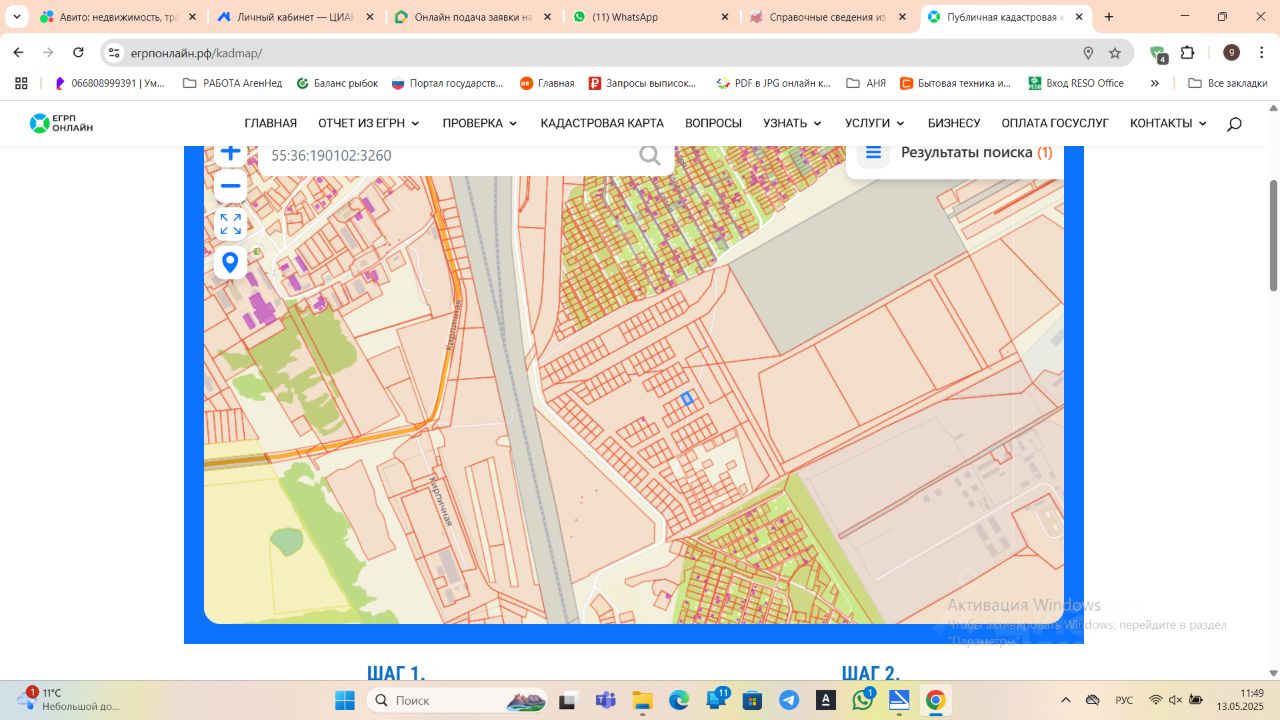Open Баланс рыбок bookmark
1280x720 pixels.
(x=337, y=83)
